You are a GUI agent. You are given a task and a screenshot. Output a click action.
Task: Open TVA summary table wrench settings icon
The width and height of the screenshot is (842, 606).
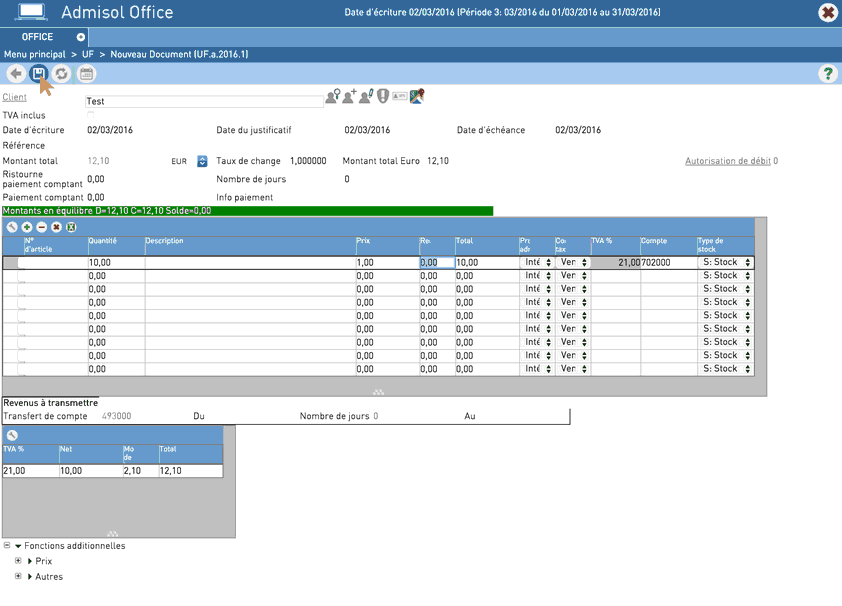pos(12,435)
